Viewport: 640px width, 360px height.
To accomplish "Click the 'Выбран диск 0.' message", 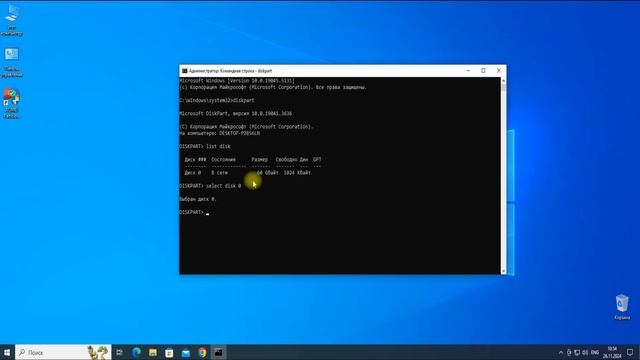I will point(198,199).
